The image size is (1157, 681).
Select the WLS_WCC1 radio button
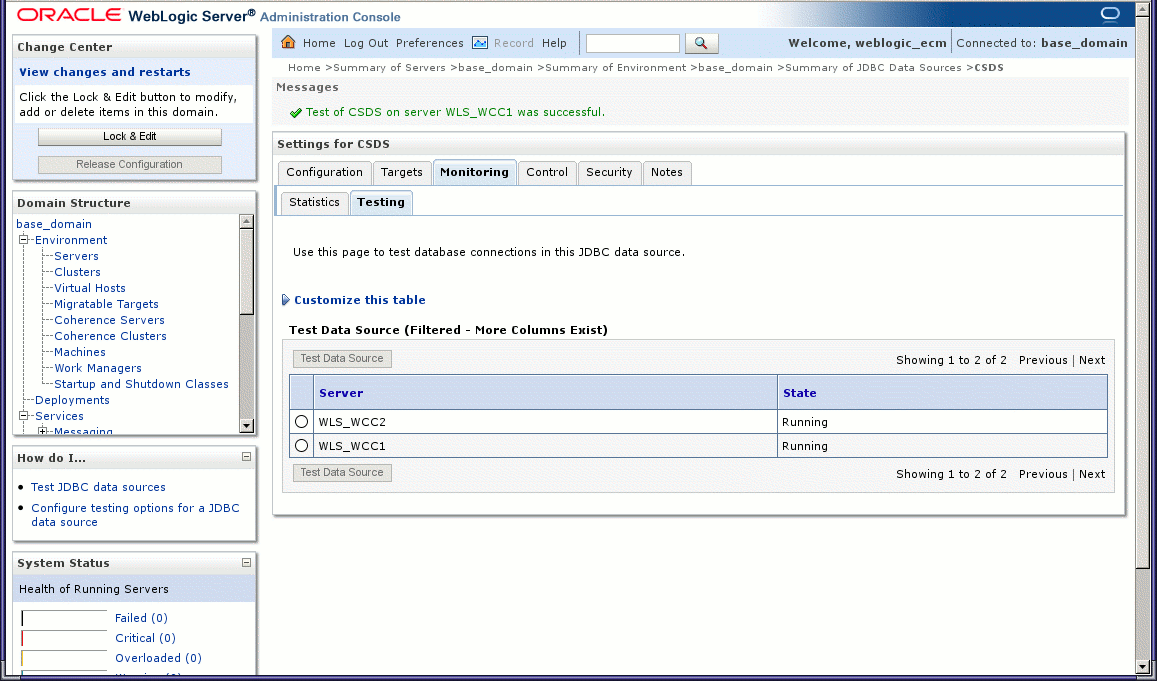[301, 445]
